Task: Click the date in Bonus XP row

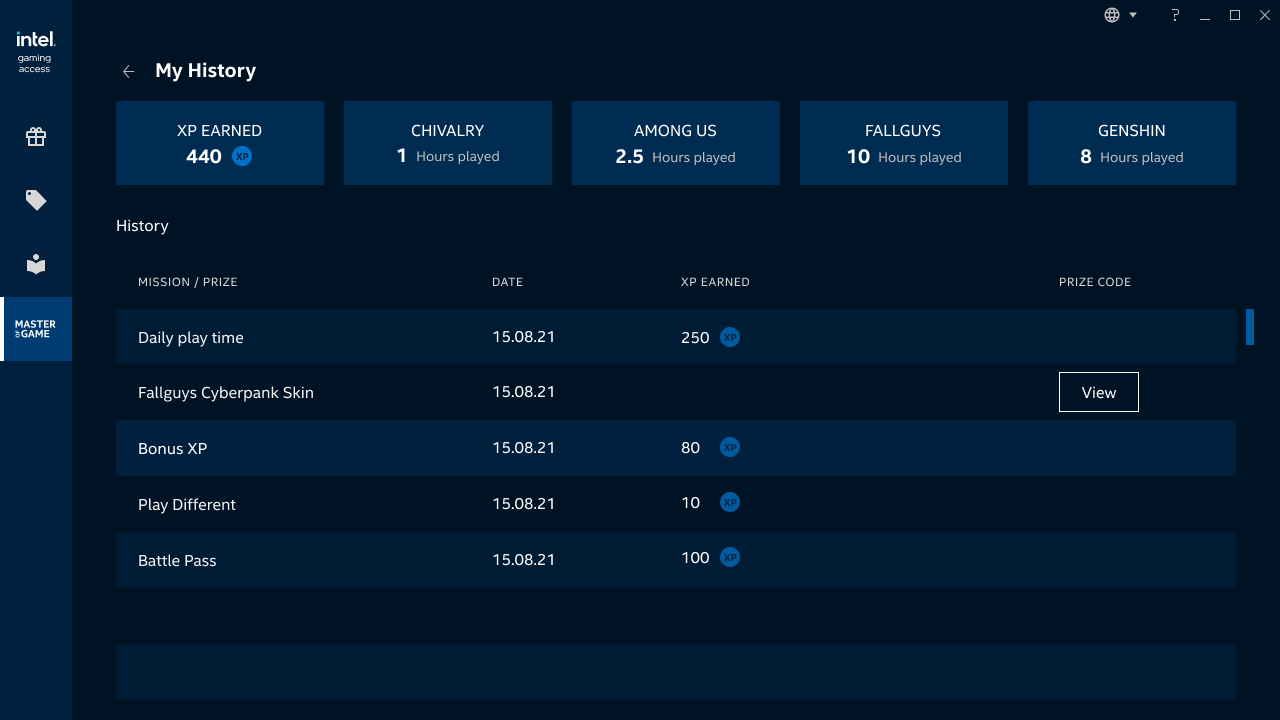Action: pos(523,447)
